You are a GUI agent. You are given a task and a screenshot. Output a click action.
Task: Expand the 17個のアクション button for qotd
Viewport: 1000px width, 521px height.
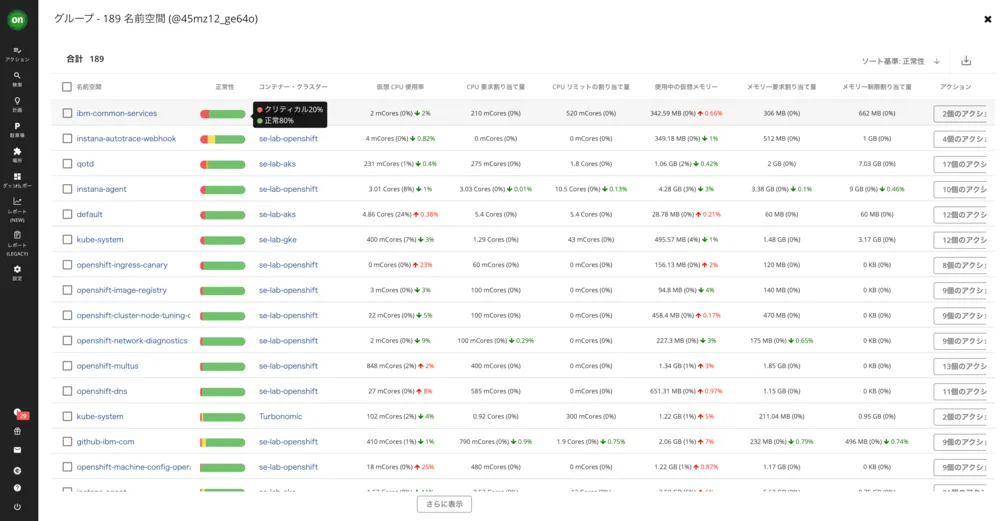click(x=961, y=164)
